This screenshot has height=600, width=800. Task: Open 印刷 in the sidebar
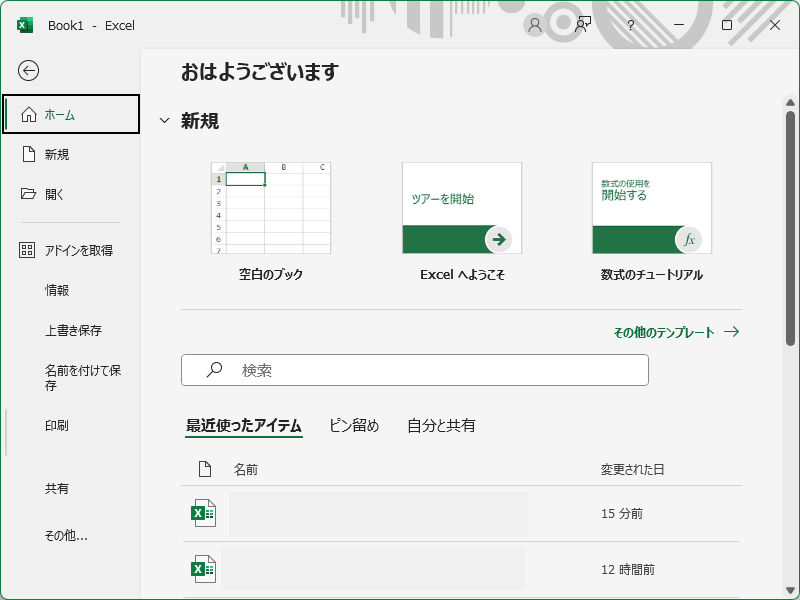[71, 425]
